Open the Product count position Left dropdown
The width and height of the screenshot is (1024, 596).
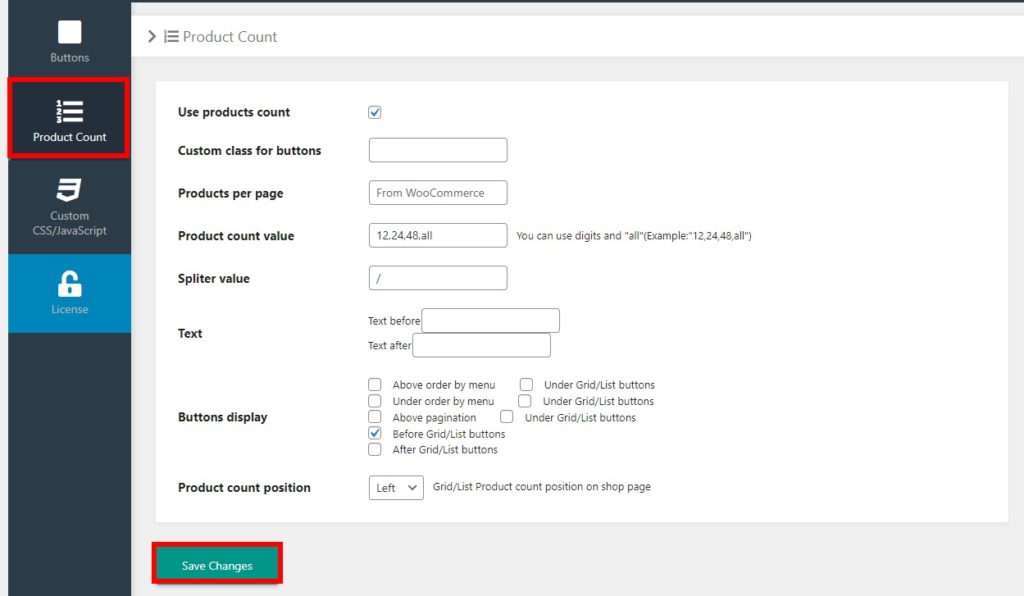pyautogui.click(x=396, y=488)
